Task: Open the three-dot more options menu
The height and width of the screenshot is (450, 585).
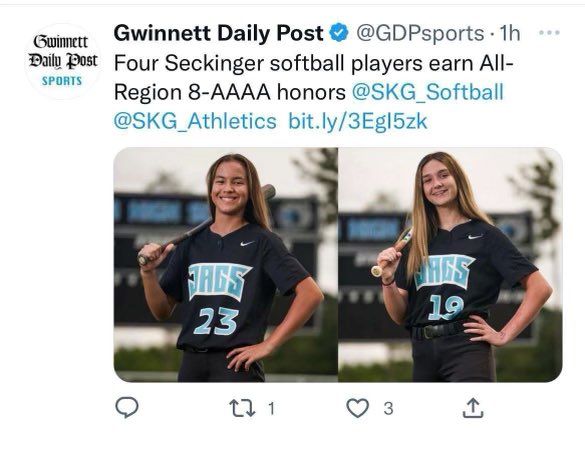Action: pyautogui.click(x=549, y=33)
